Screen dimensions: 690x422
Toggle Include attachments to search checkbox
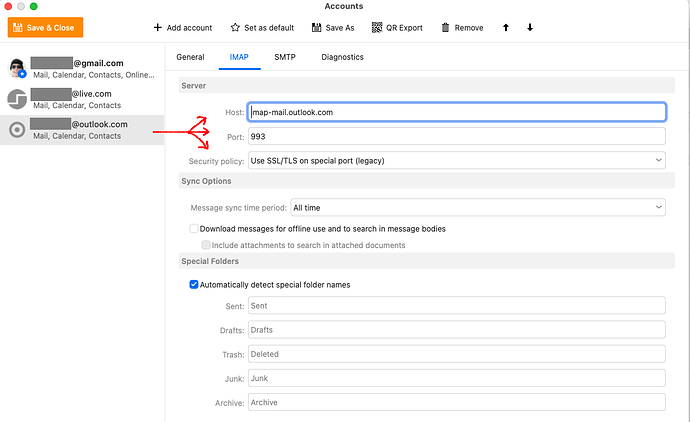pyautogui.click(x=206, y=245)
